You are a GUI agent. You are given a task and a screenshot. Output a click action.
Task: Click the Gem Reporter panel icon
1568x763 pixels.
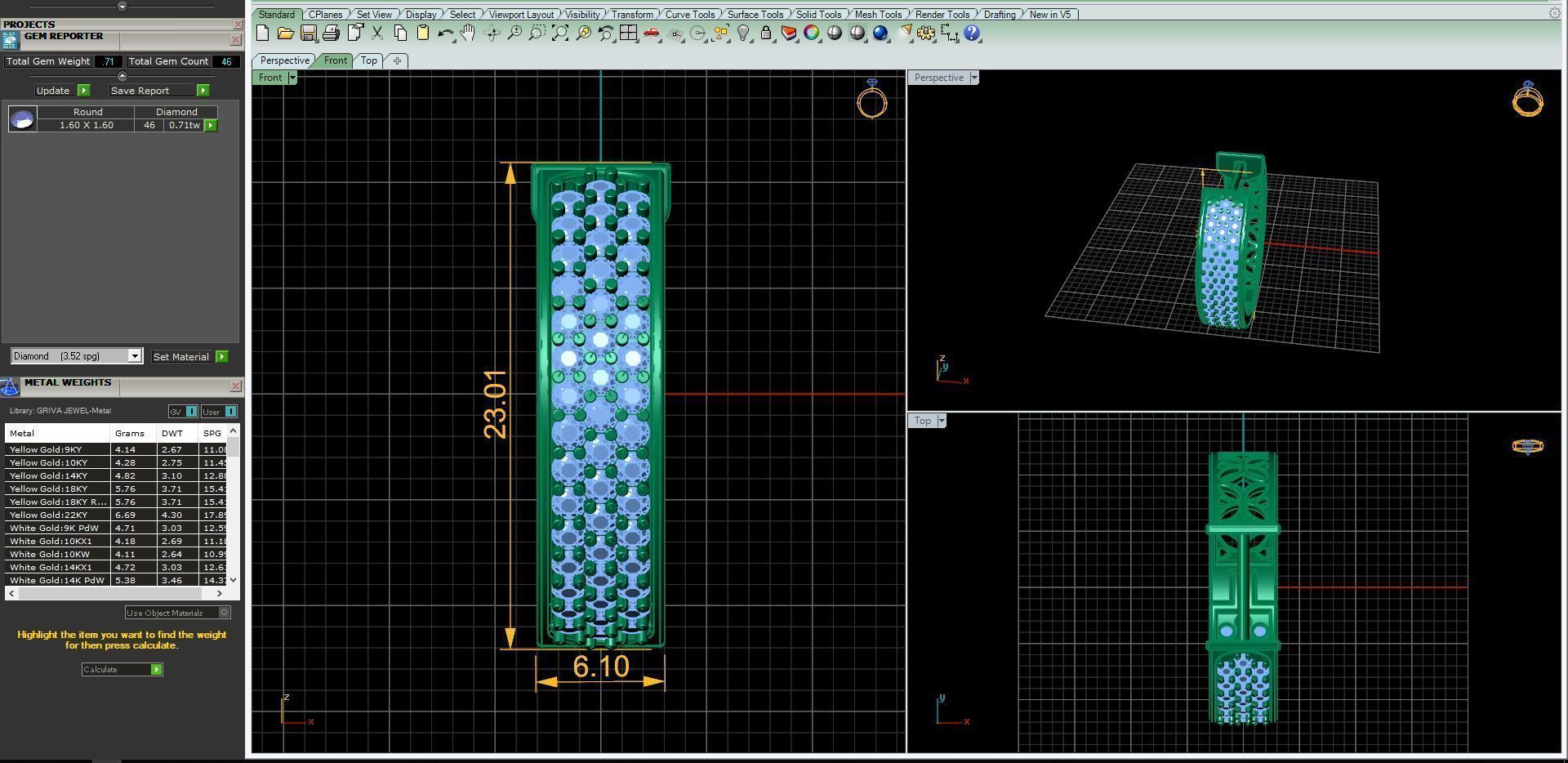click(x=11, y=40)
